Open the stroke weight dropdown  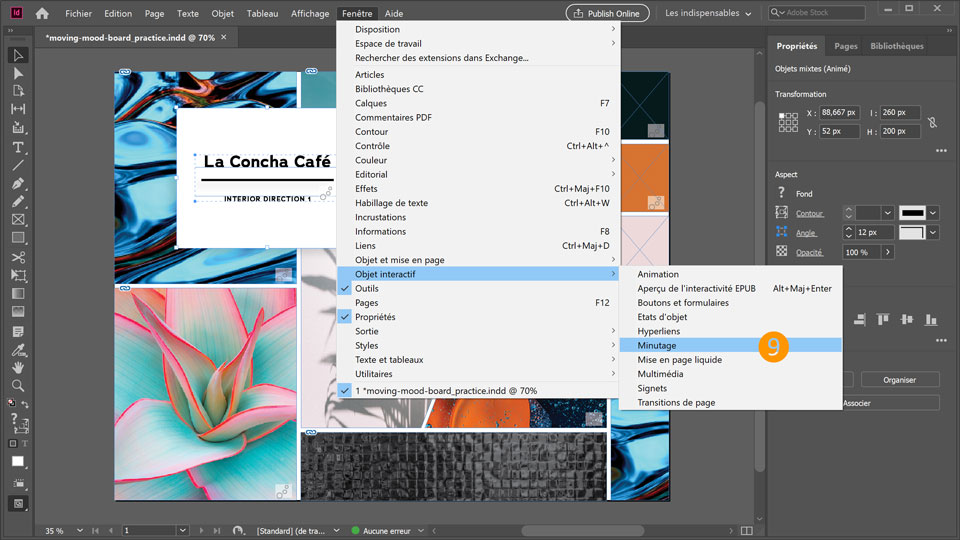coord(887,212)
